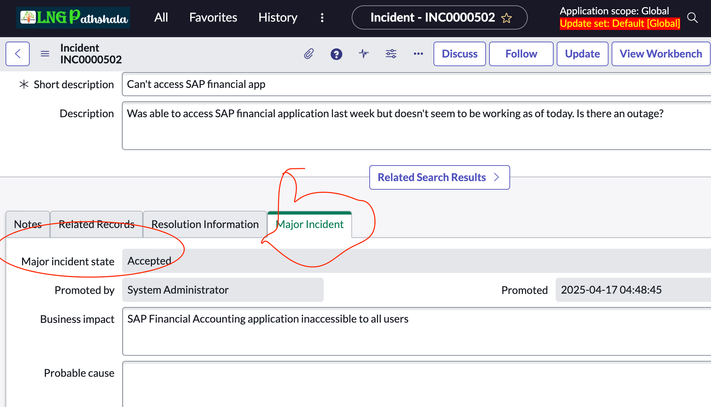This screenshot has height=407, width=711.
Task: Open more options ellipsis in form header
Action: (x=418, y=54)
